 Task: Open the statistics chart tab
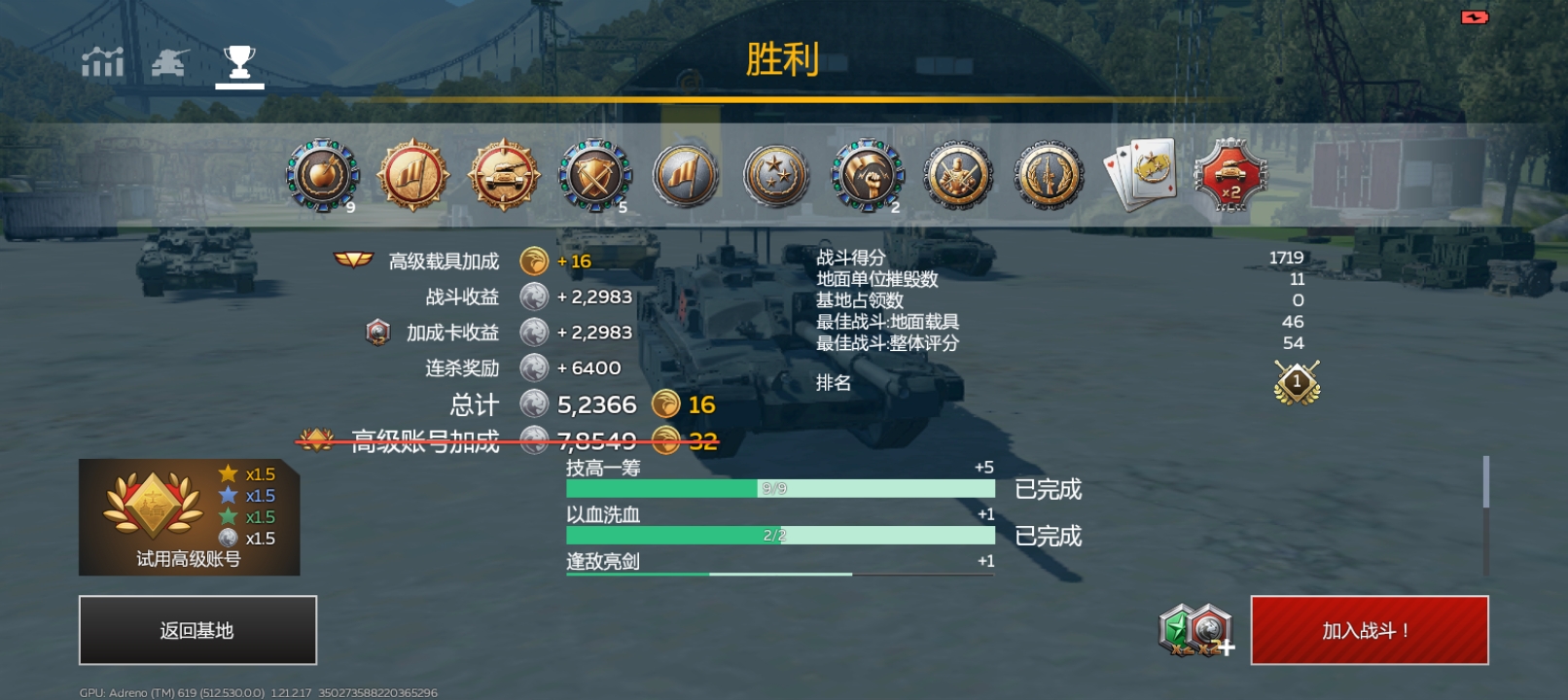(x=102, y=62)
